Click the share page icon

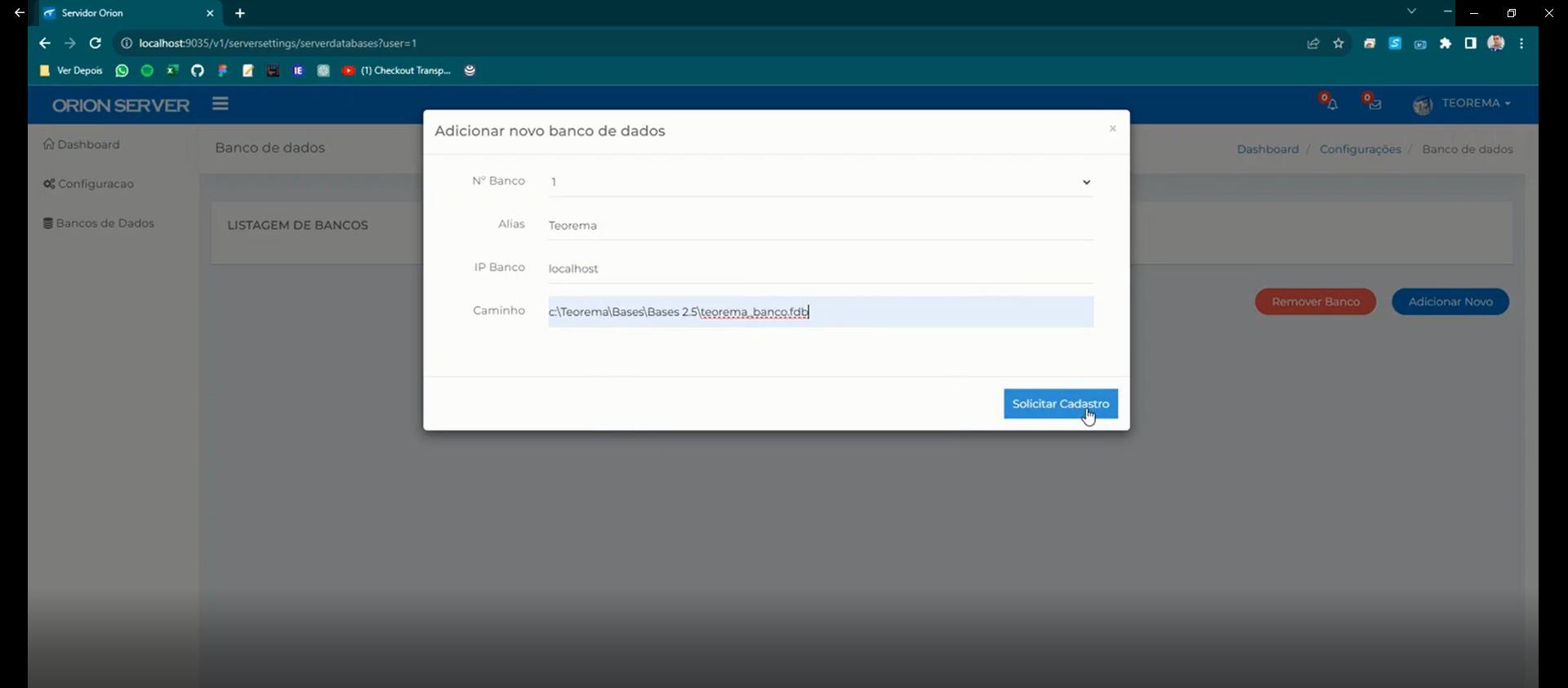[1313, 43]
